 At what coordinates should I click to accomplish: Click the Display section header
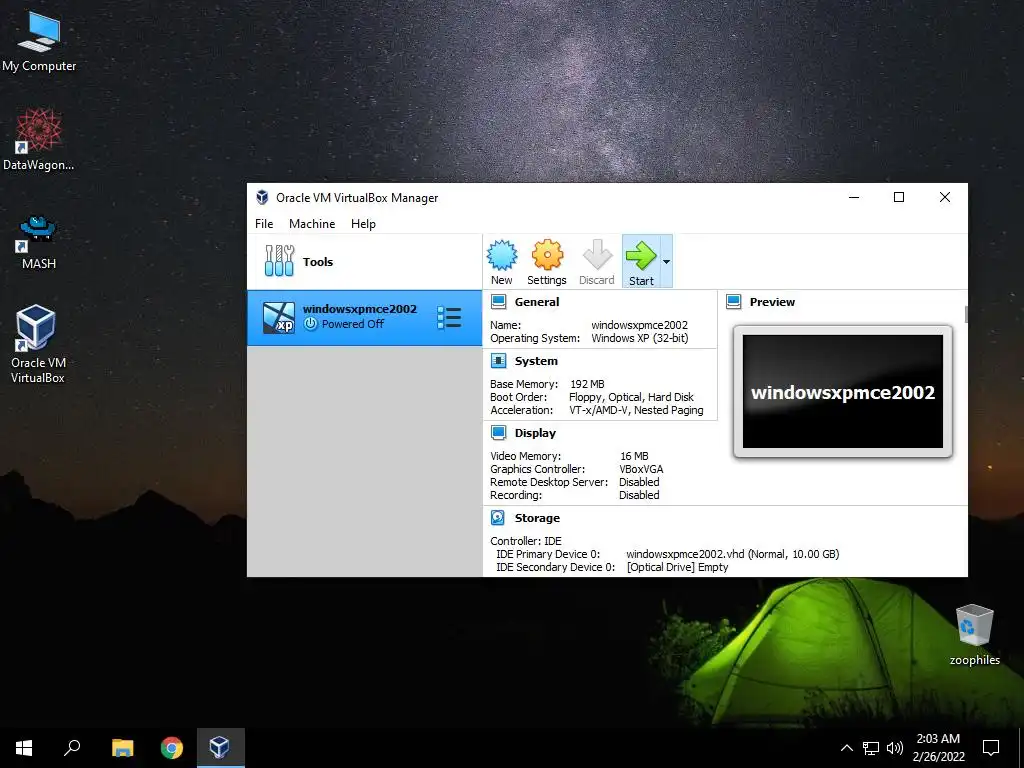click(x=535, y=433)
